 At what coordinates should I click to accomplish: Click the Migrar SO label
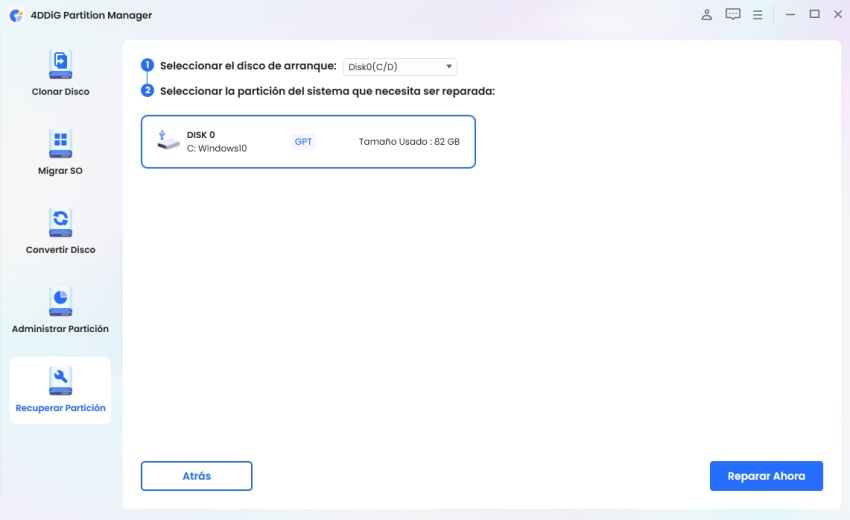[60, 171]
